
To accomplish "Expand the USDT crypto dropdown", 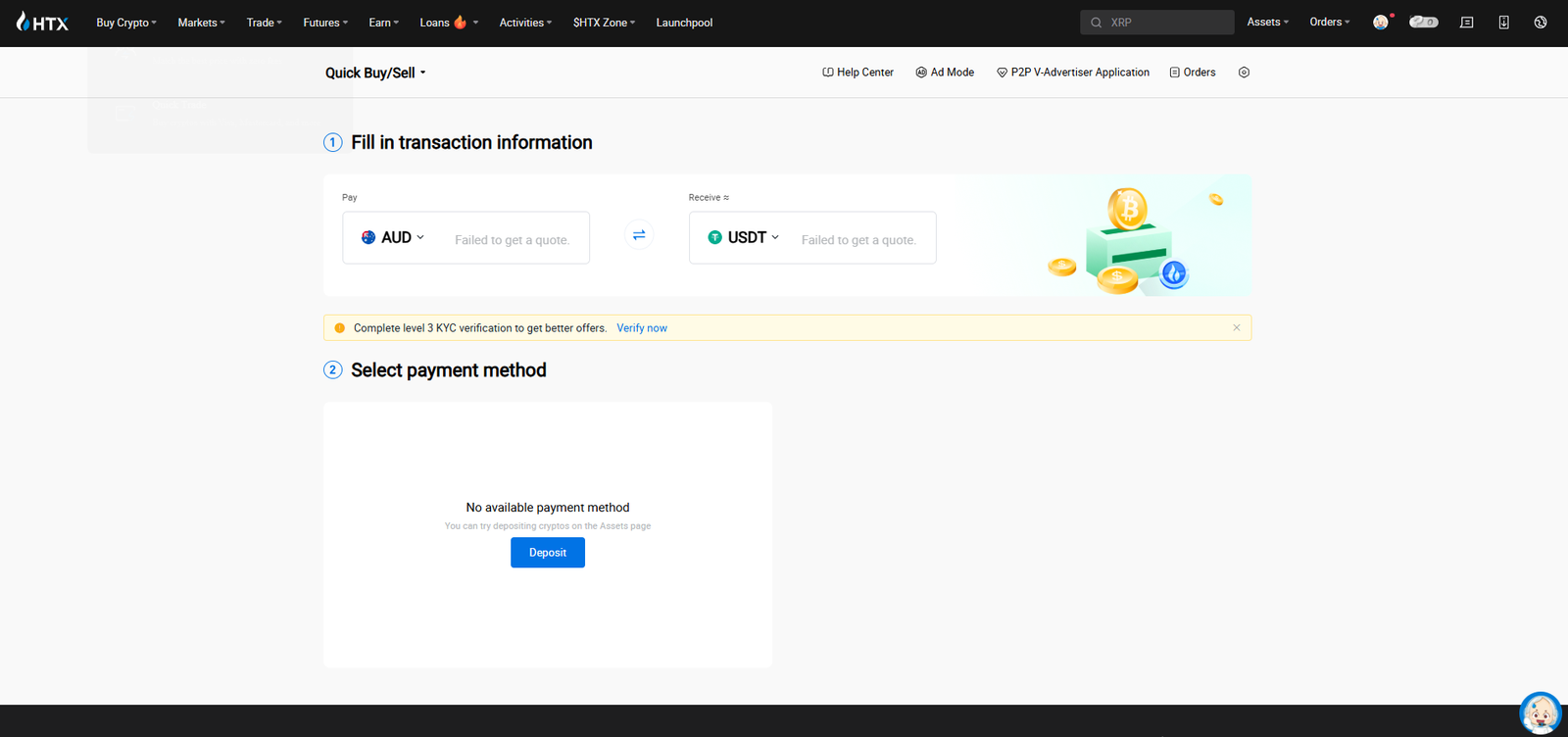I will [744, 237].
